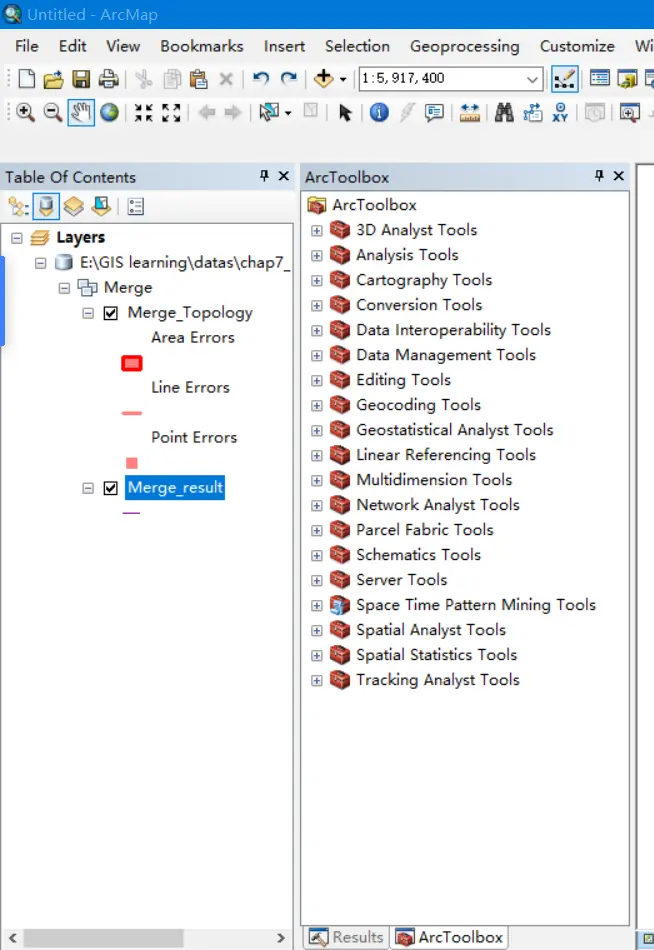654x950 pixels.
Task: Click the red Area Errors symbol
Action: [x=132, y=364]
